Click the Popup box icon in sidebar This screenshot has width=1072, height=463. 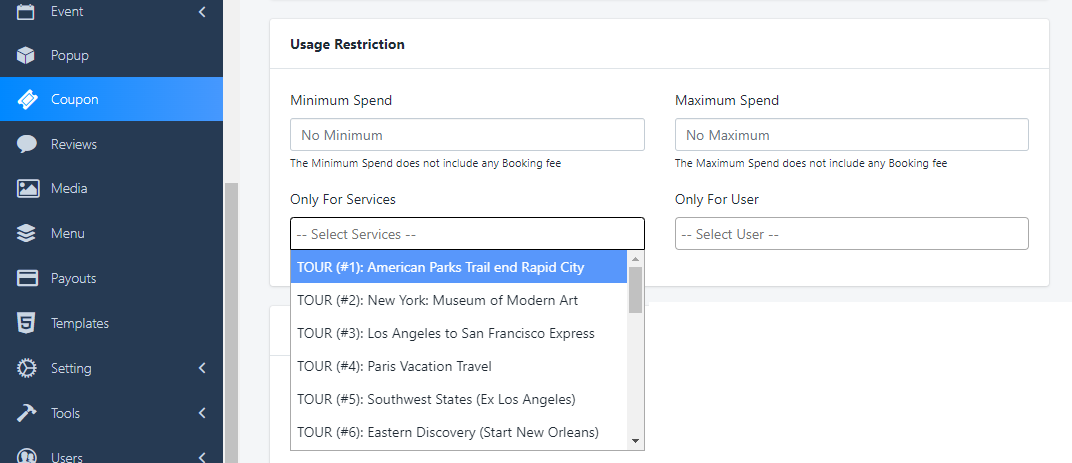27,55
